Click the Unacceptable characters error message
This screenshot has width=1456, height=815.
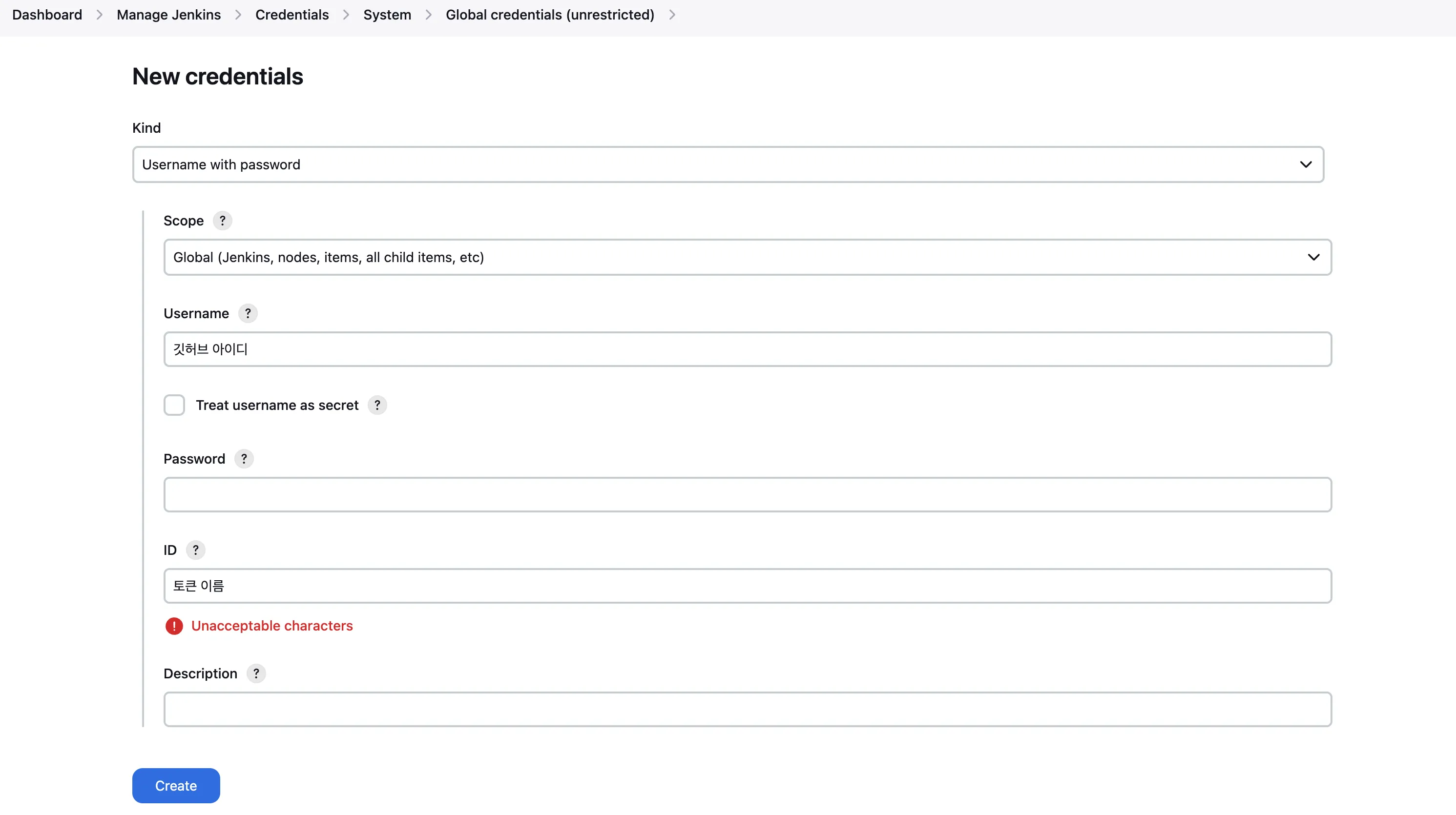click(x=272, y=626)
